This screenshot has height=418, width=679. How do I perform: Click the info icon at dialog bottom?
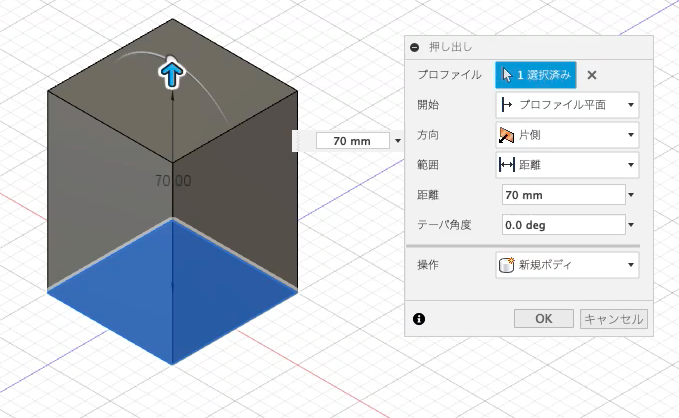(x=419, y=319)
